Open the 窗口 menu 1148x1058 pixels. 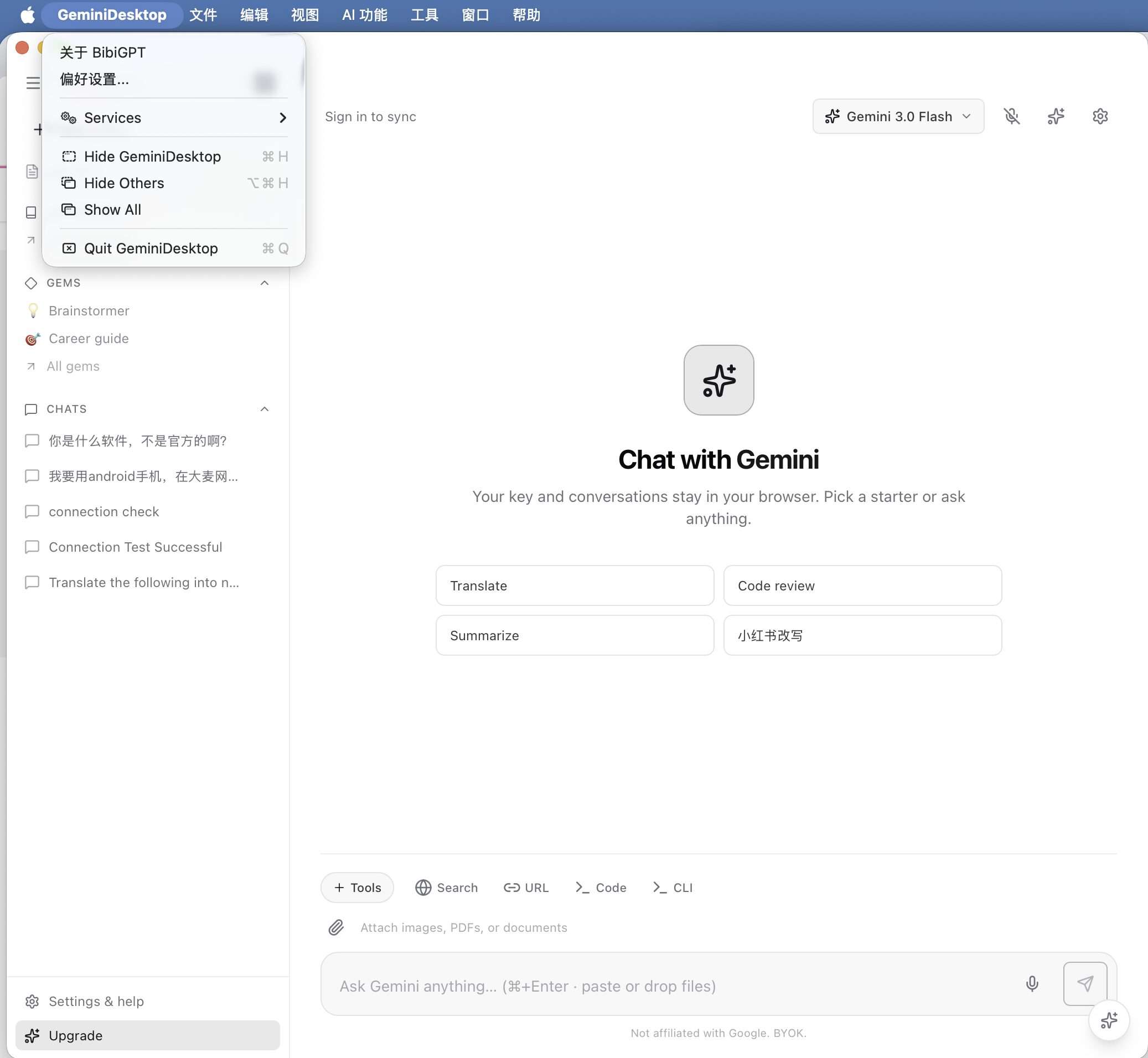click(475, 15)
